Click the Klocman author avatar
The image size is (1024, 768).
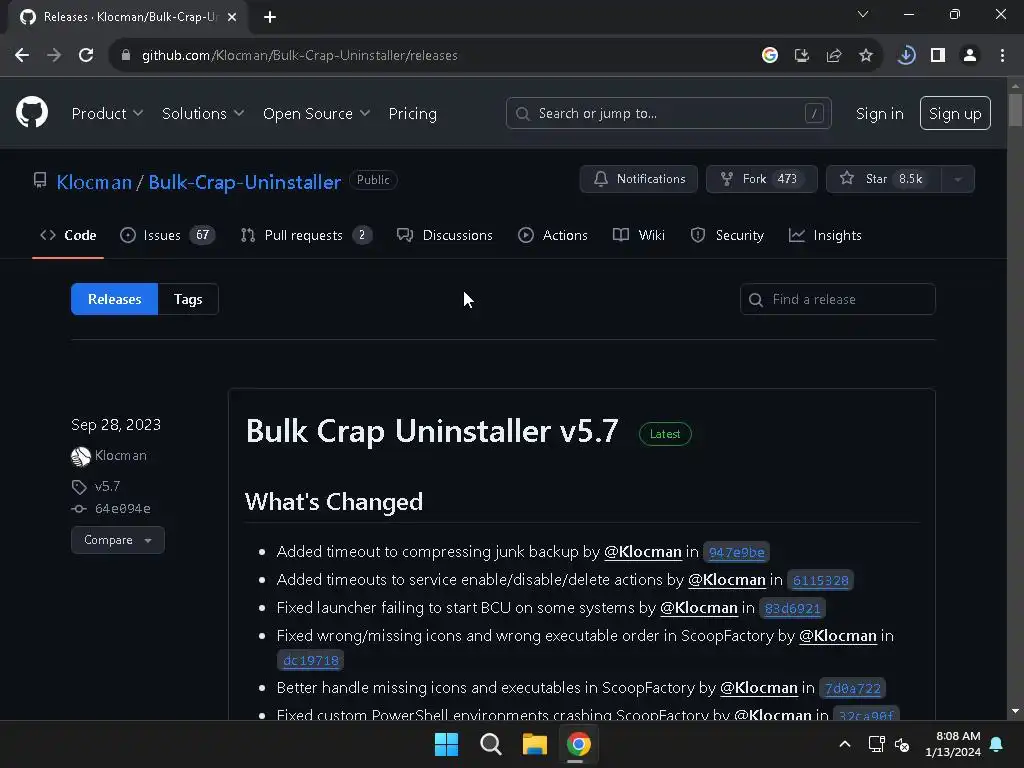tap(80, 456)
